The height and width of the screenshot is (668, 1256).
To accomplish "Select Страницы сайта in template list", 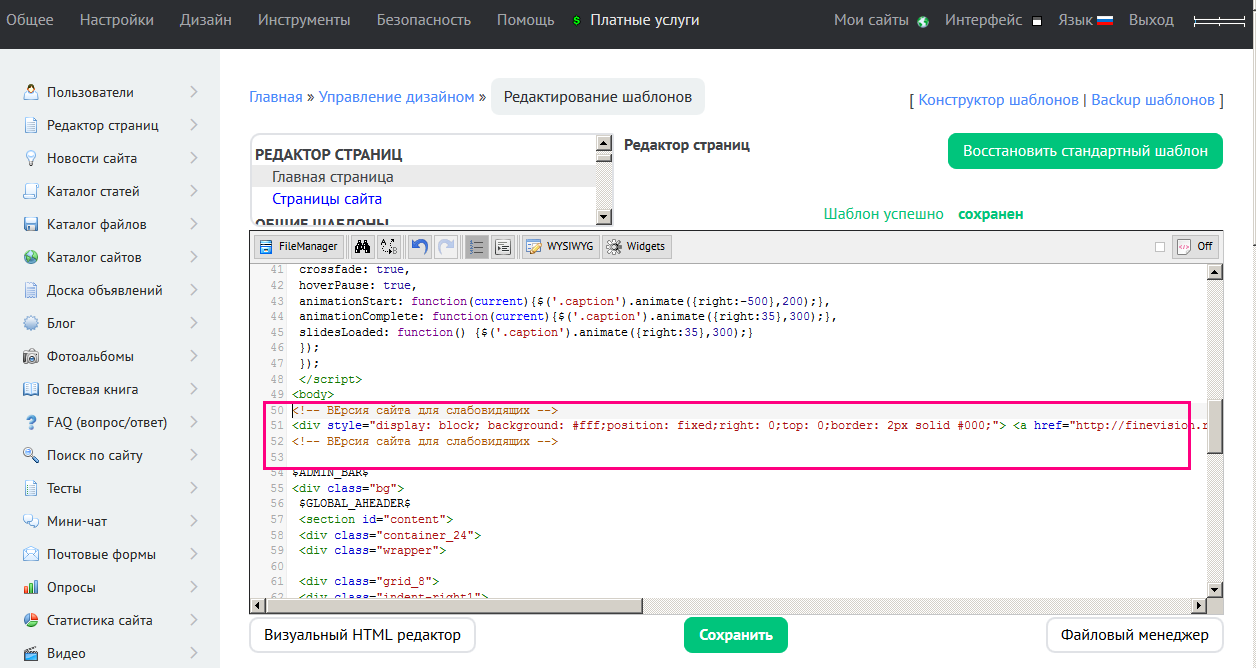I will tap(327, 199).
